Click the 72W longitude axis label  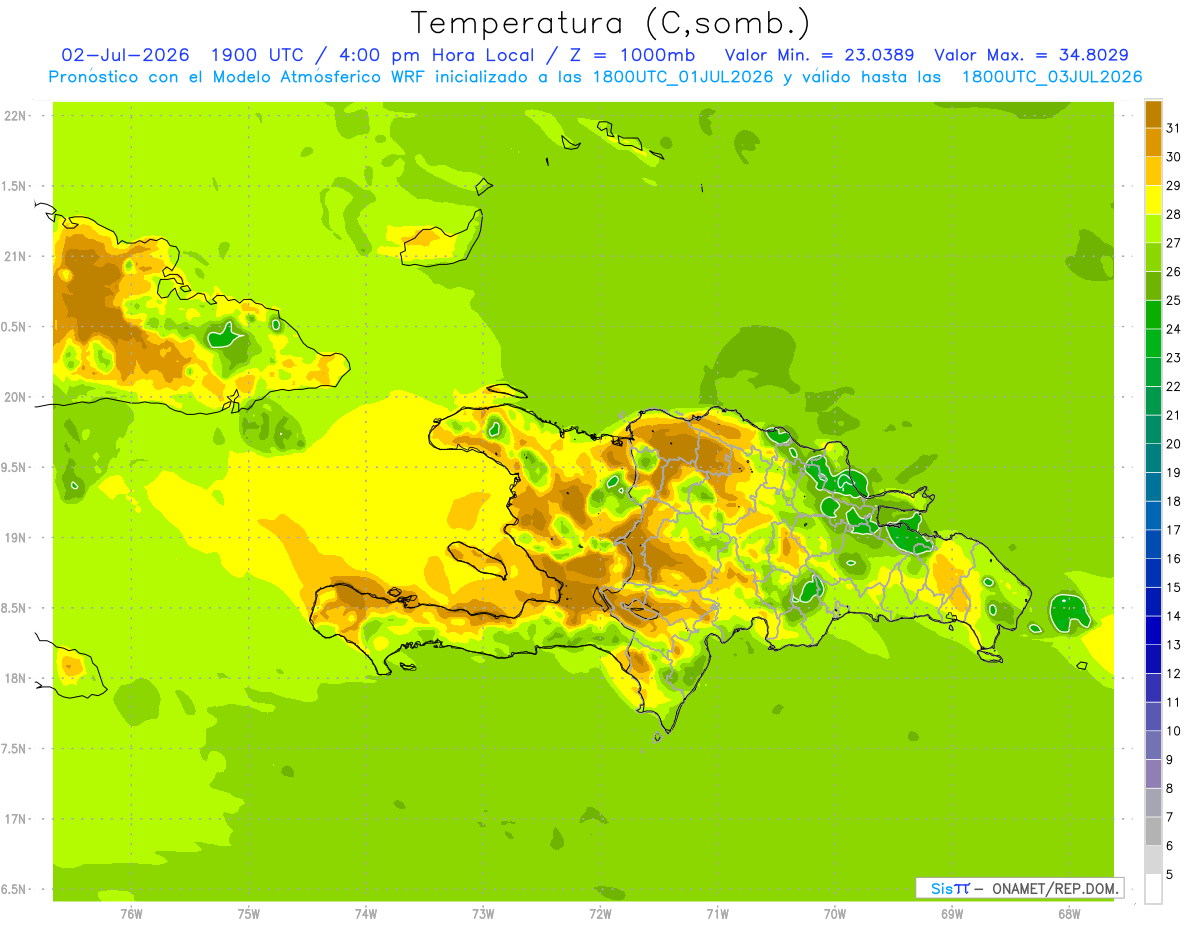coord(600,913)
